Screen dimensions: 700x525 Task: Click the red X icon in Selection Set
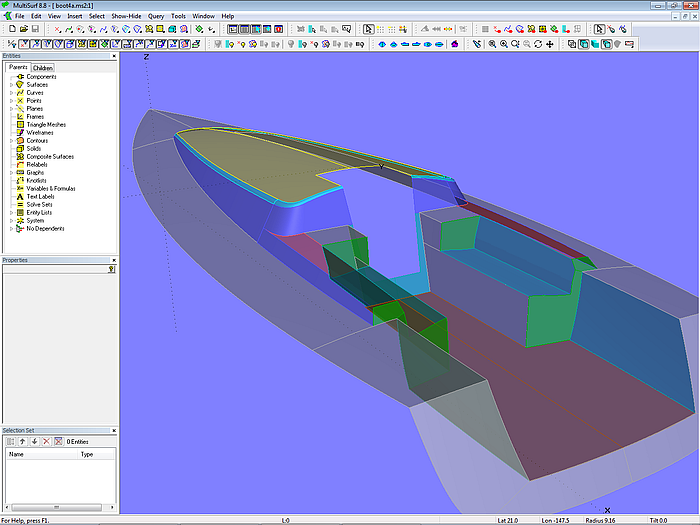(46, 441)
